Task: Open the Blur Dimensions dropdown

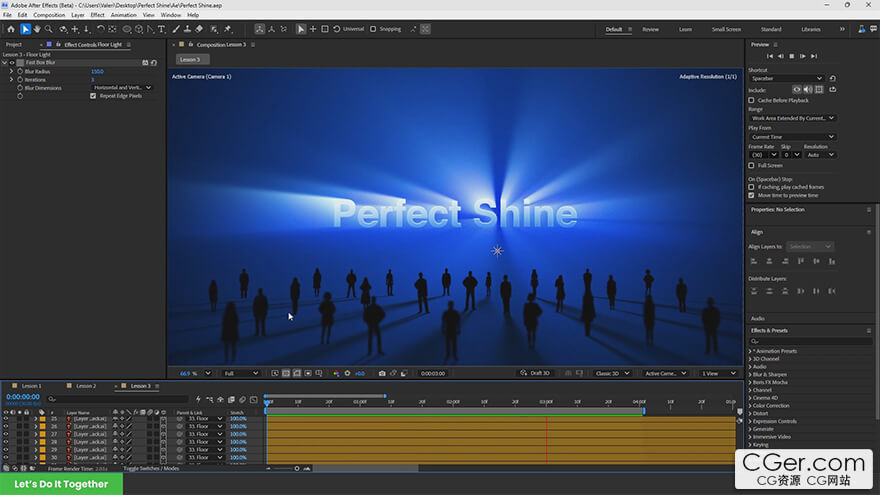Action: pos(122,88)
